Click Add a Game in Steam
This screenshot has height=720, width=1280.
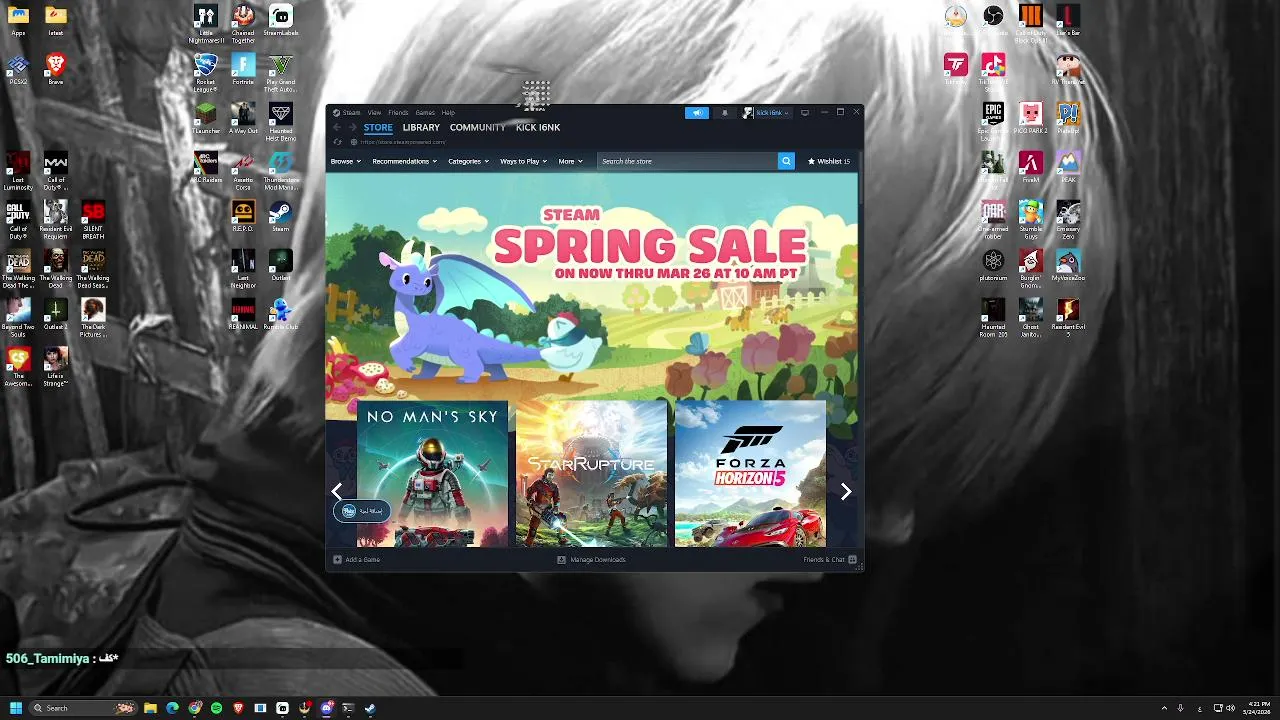(x=357, y=560)
